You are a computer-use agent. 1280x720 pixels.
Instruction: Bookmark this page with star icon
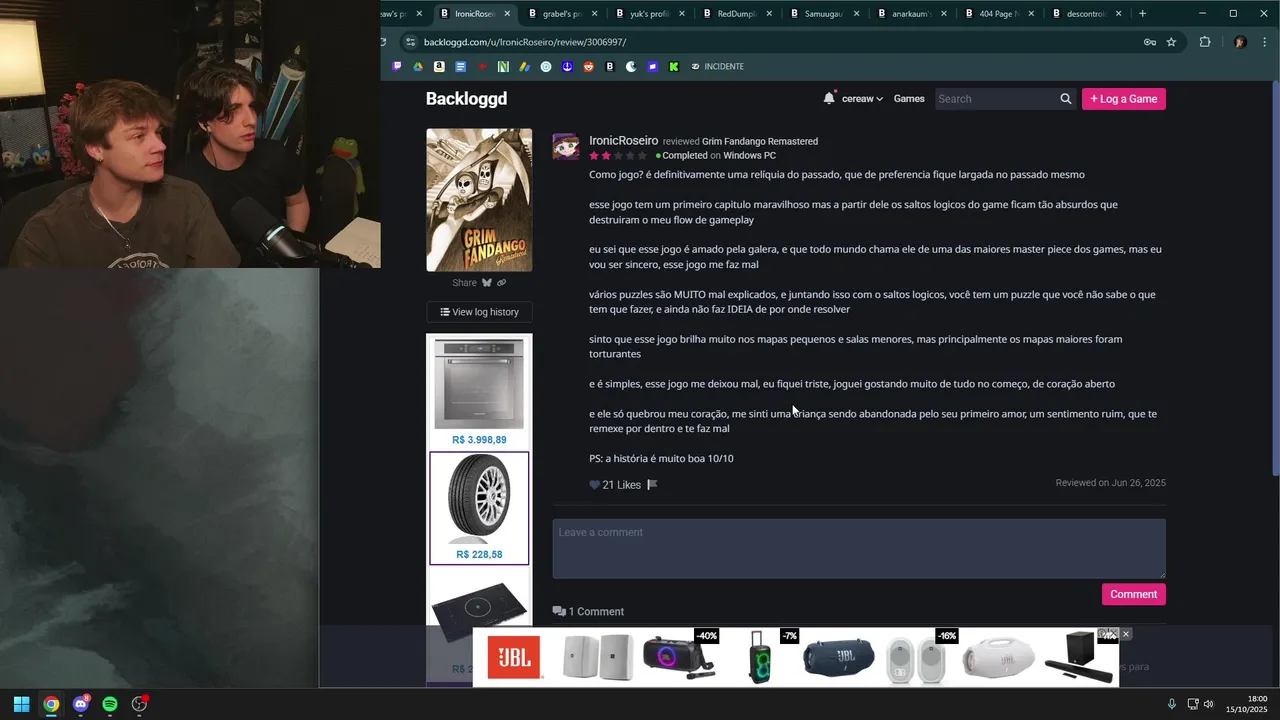pos(1171,42)
